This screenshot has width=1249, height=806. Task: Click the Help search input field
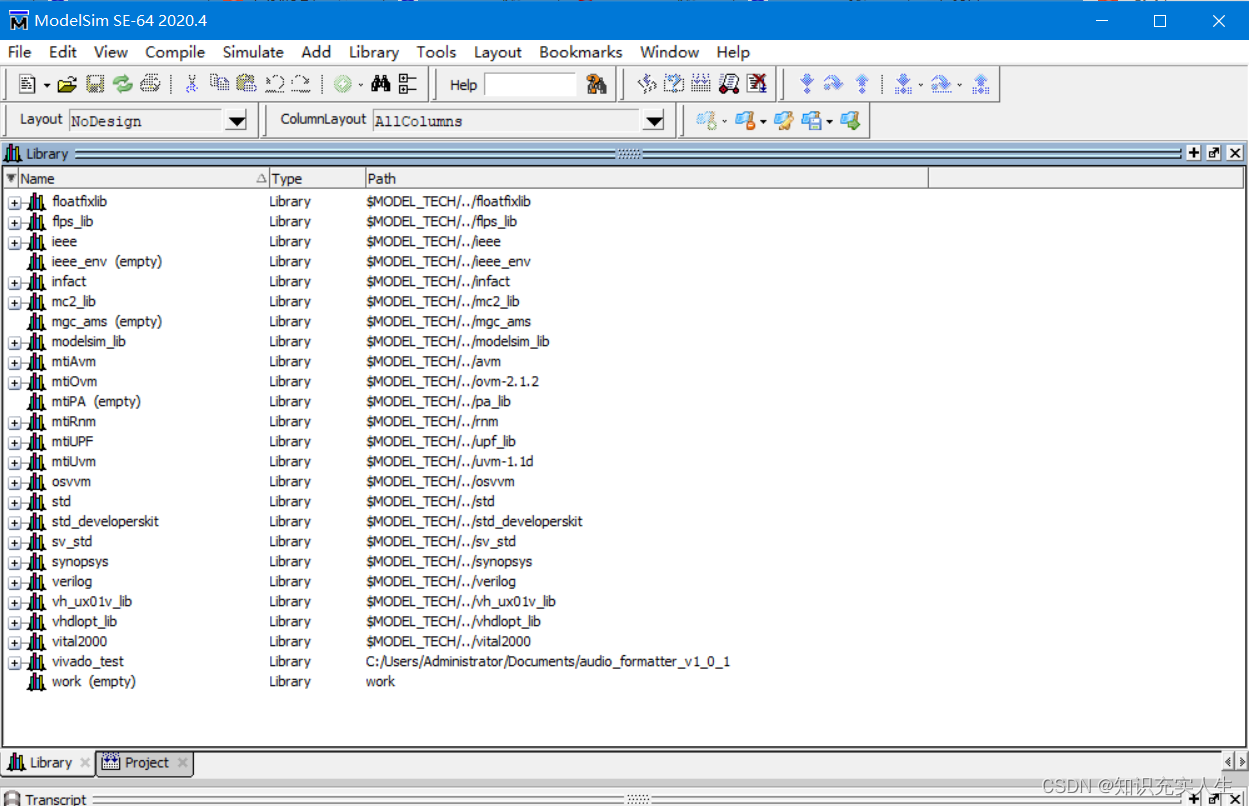[530, 85]
